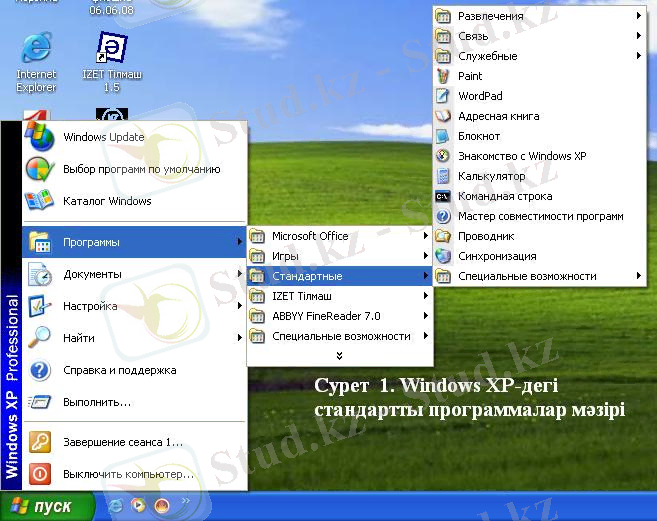Launch Проводник (Windows Explorer)
Viewport: 657px width, 521px height.
pos(485,236)
